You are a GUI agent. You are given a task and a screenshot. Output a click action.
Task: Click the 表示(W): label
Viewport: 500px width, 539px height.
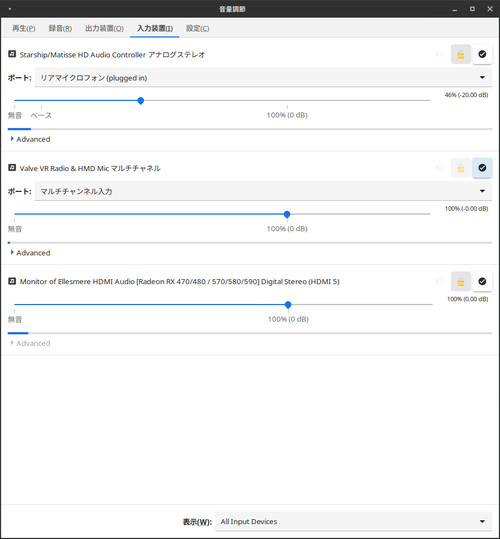pyautogui.click(x=197, y=522)
